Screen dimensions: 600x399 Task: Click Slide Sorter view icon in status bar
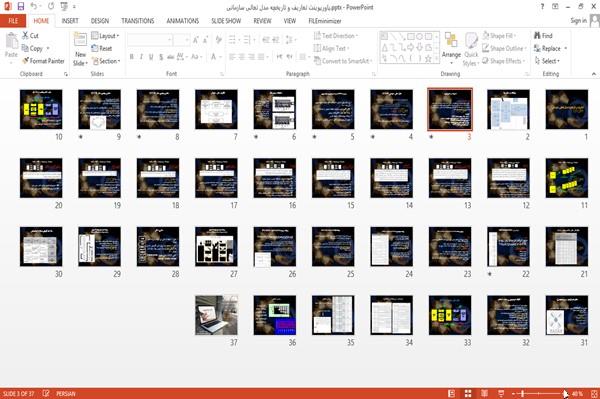tap(468, 393)
